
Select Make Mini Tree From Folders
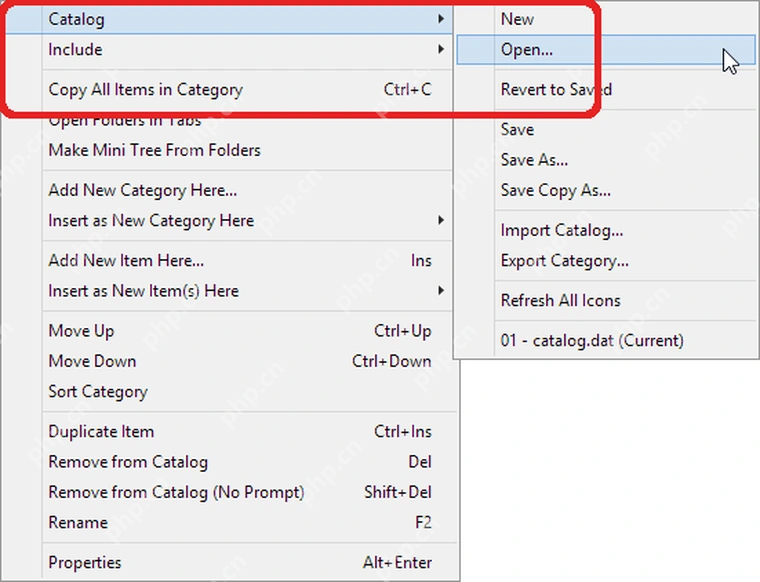tap(227, 150)
